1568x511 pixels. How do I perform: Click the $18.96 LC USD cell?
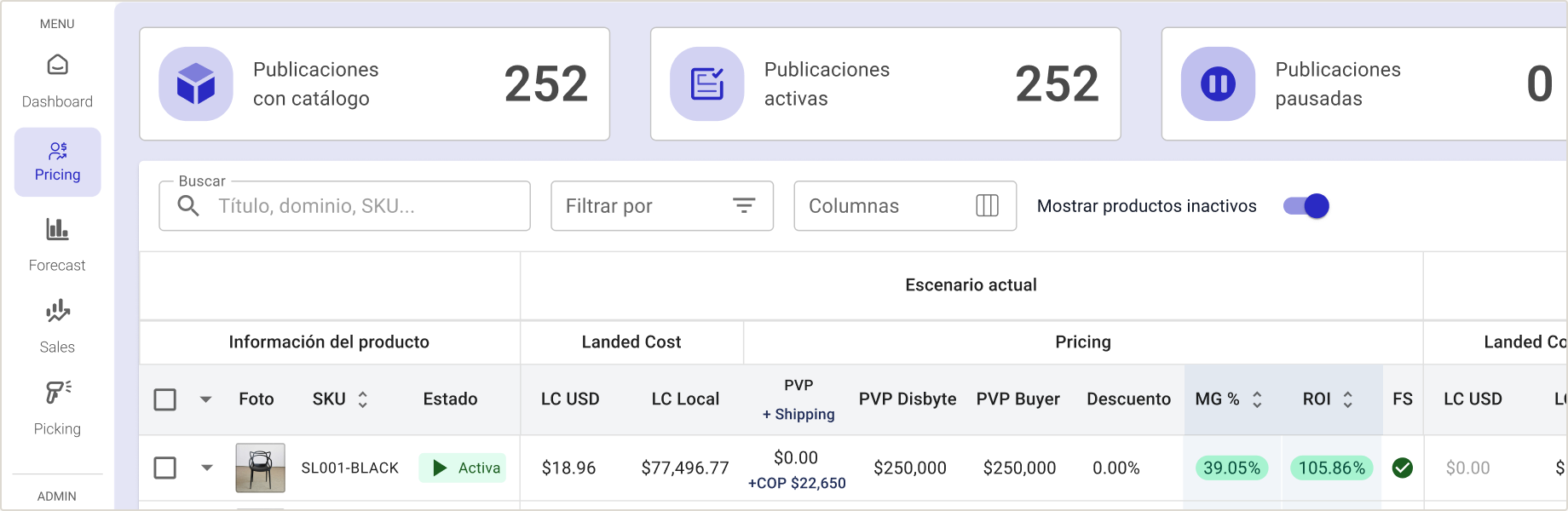pos(568,468)
